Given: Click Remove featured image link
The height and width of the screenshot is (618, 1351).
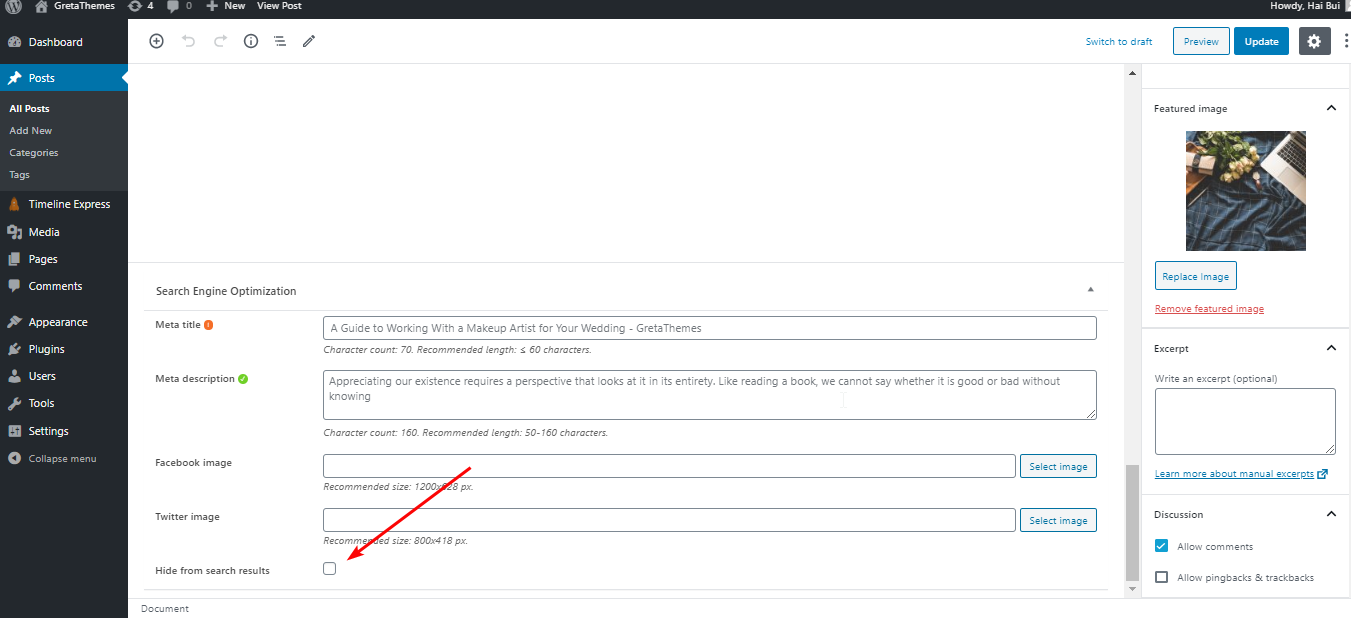Looking at the screenshot, I should (x=1209, y=309).
